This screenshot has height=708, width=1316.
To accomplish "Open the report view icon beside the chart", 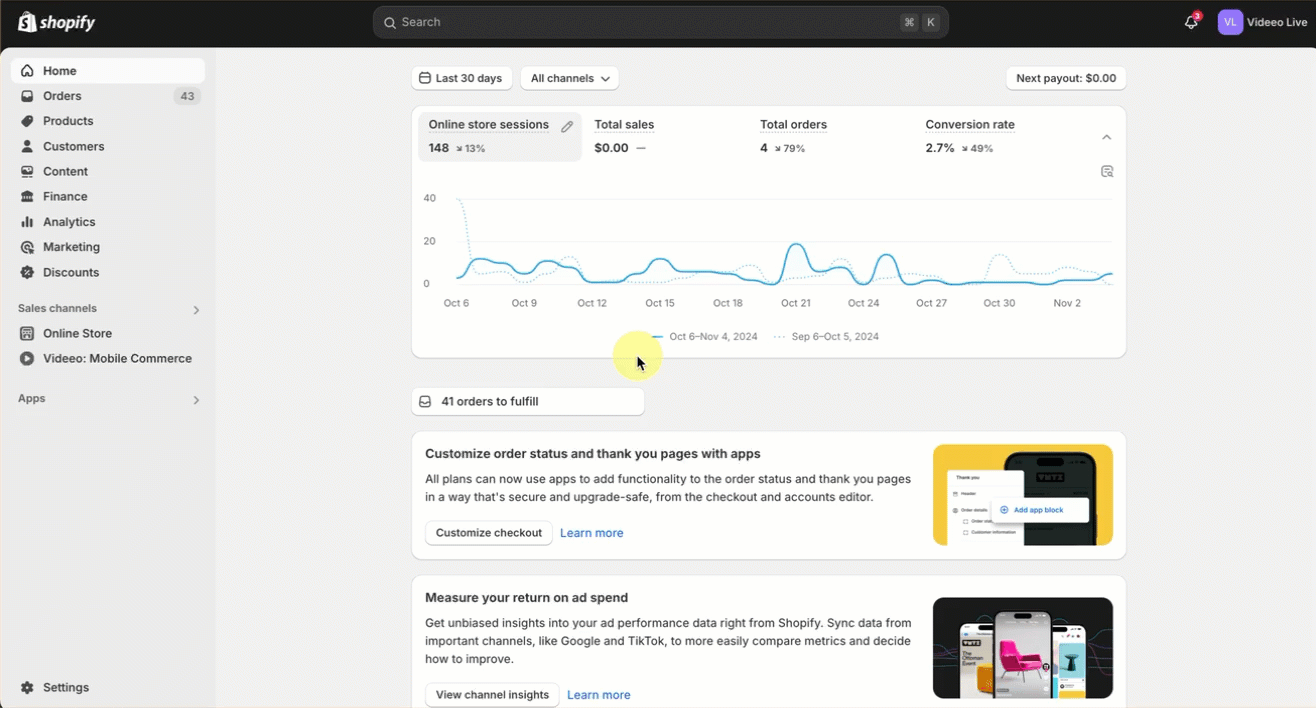I will [x=1107, y=172].
